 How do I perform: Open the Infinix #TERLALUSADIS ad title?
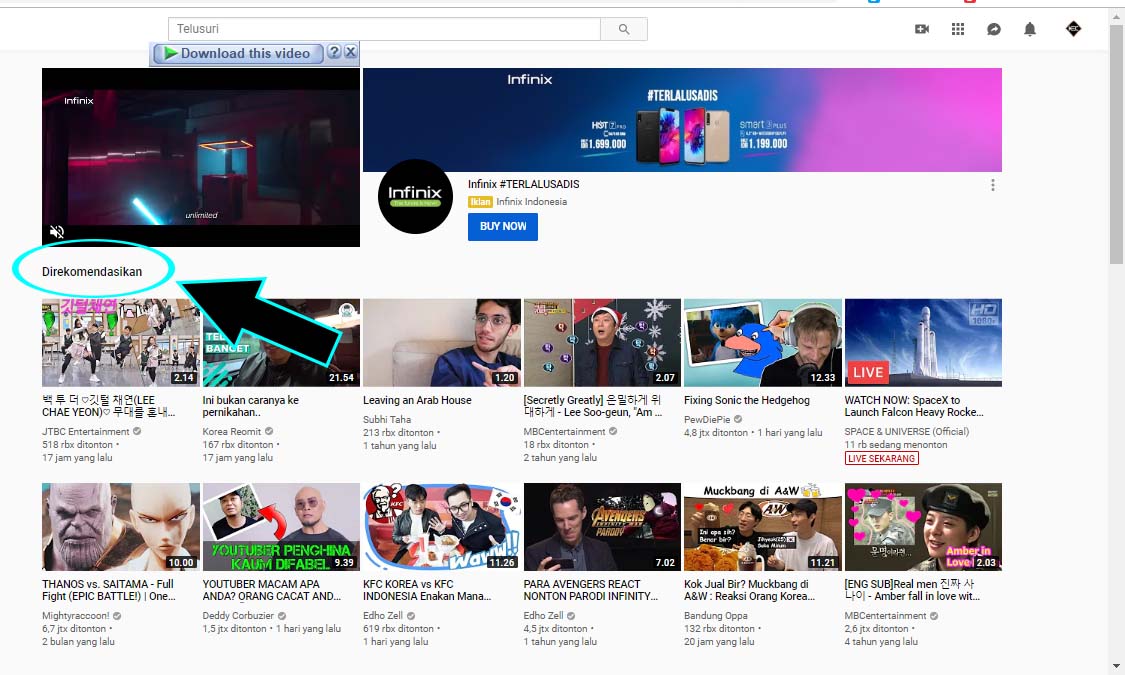point(524,184)
